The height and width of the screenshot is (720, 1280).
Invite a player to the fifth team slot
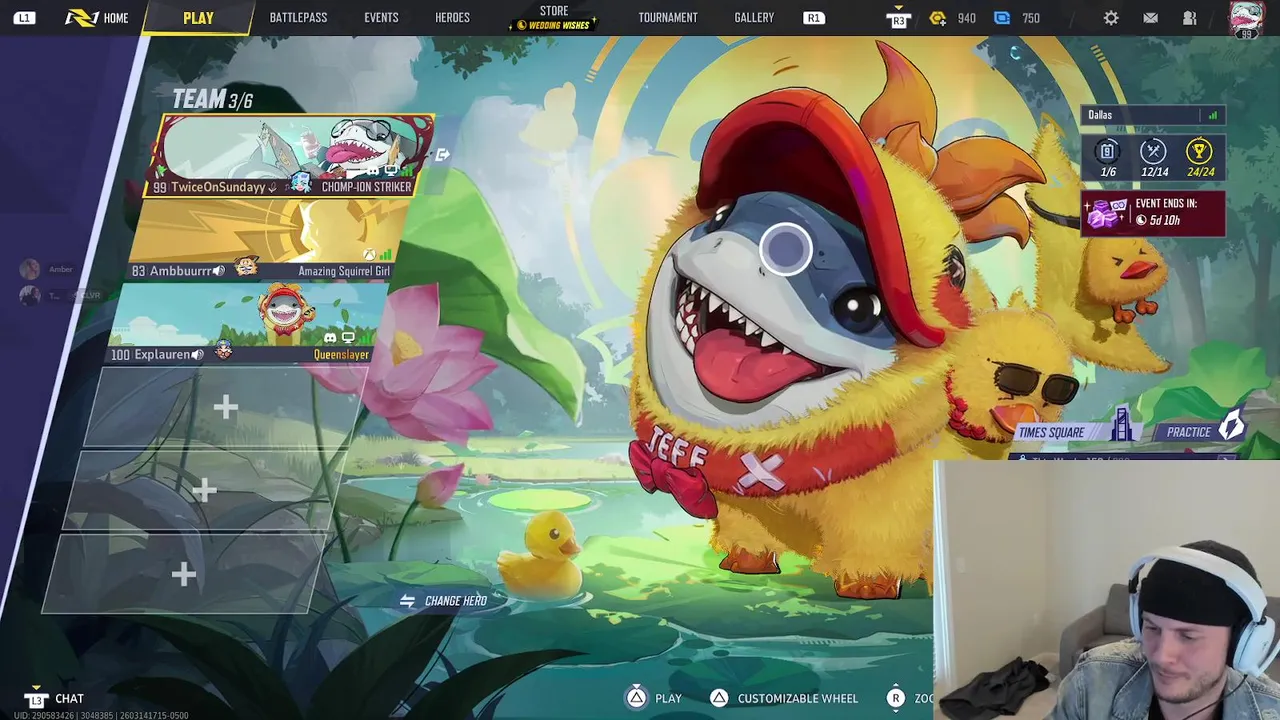pyautogui.click(x=204, y=490)
